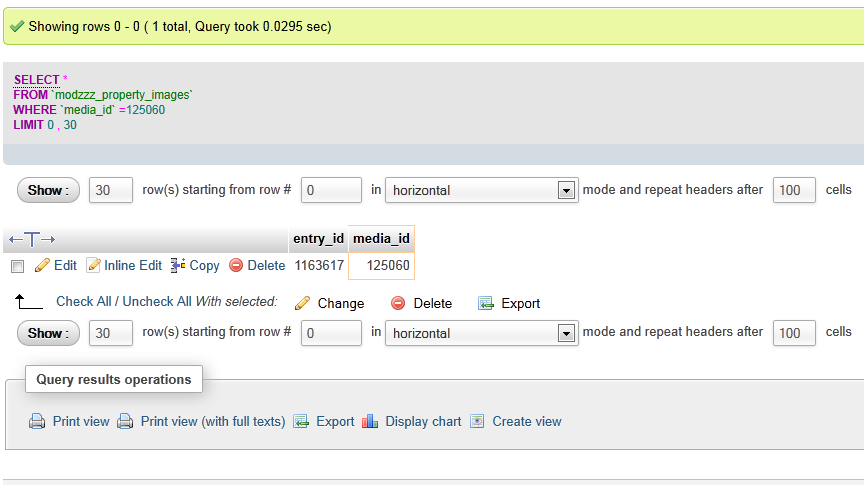Click the Create view icon
This screenshot has width=864, height=485.
[x=477, y=422]
